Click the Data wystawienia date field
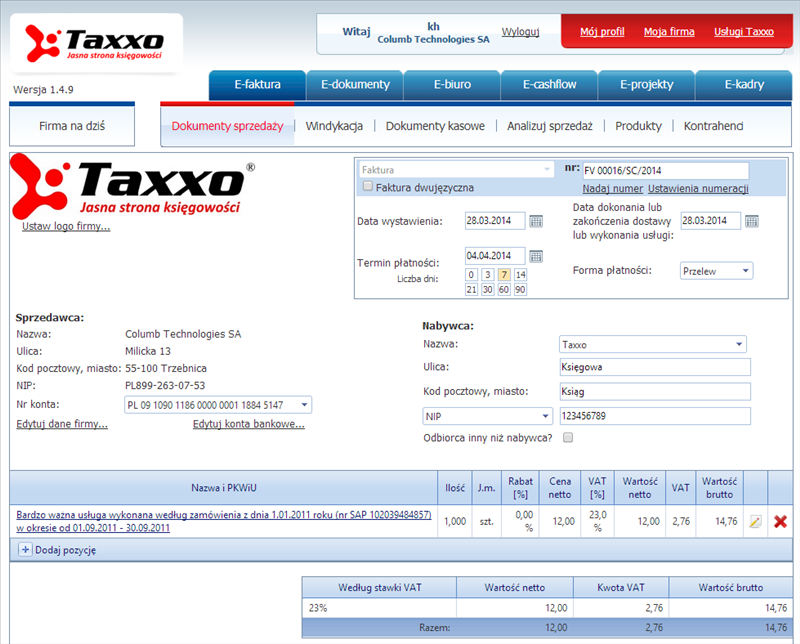This screenshot has height=644, width=800. coord(495,221)
